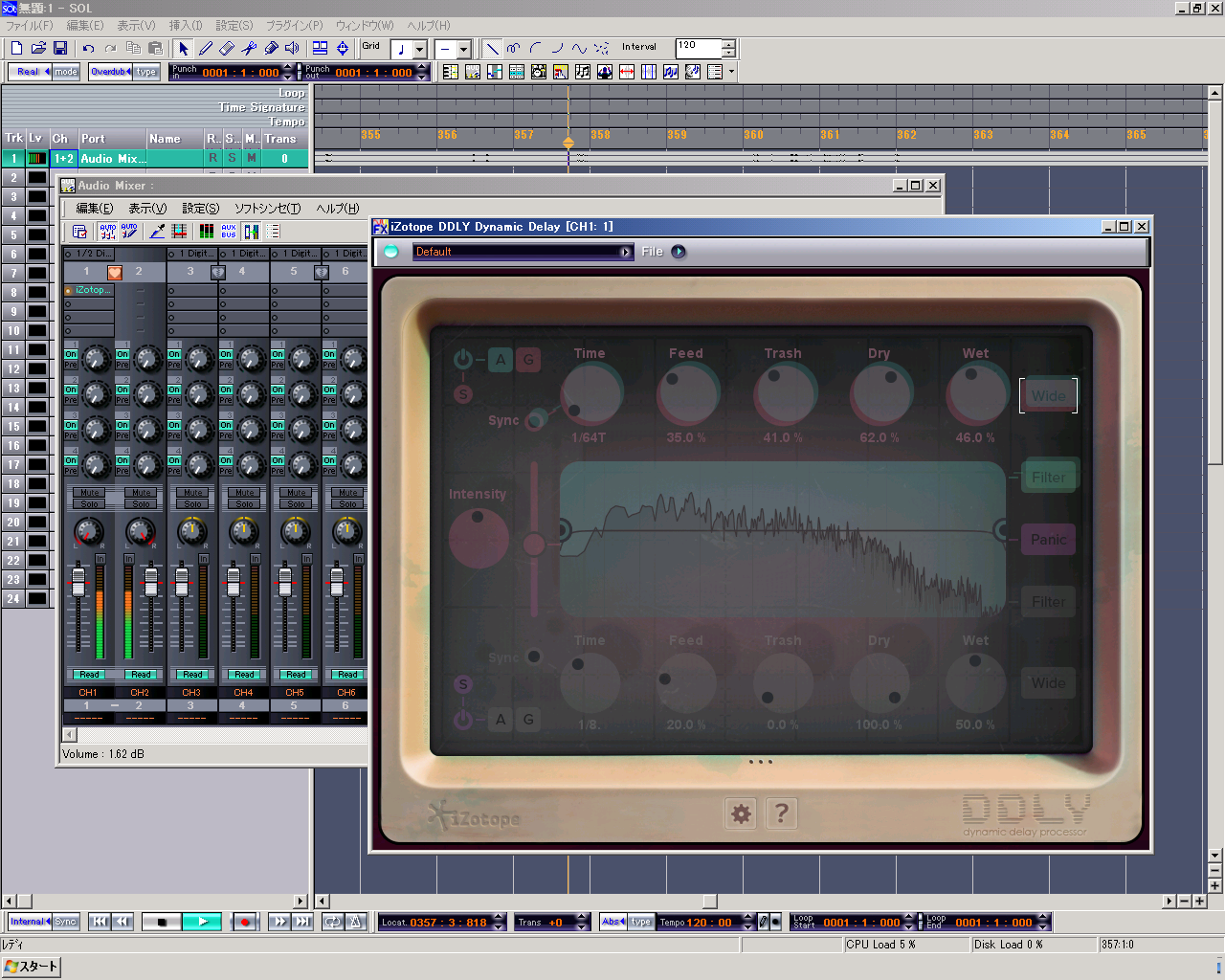The image size is (1225, 980).
Task: Select the eraser tool
Action: pos(228,48)
